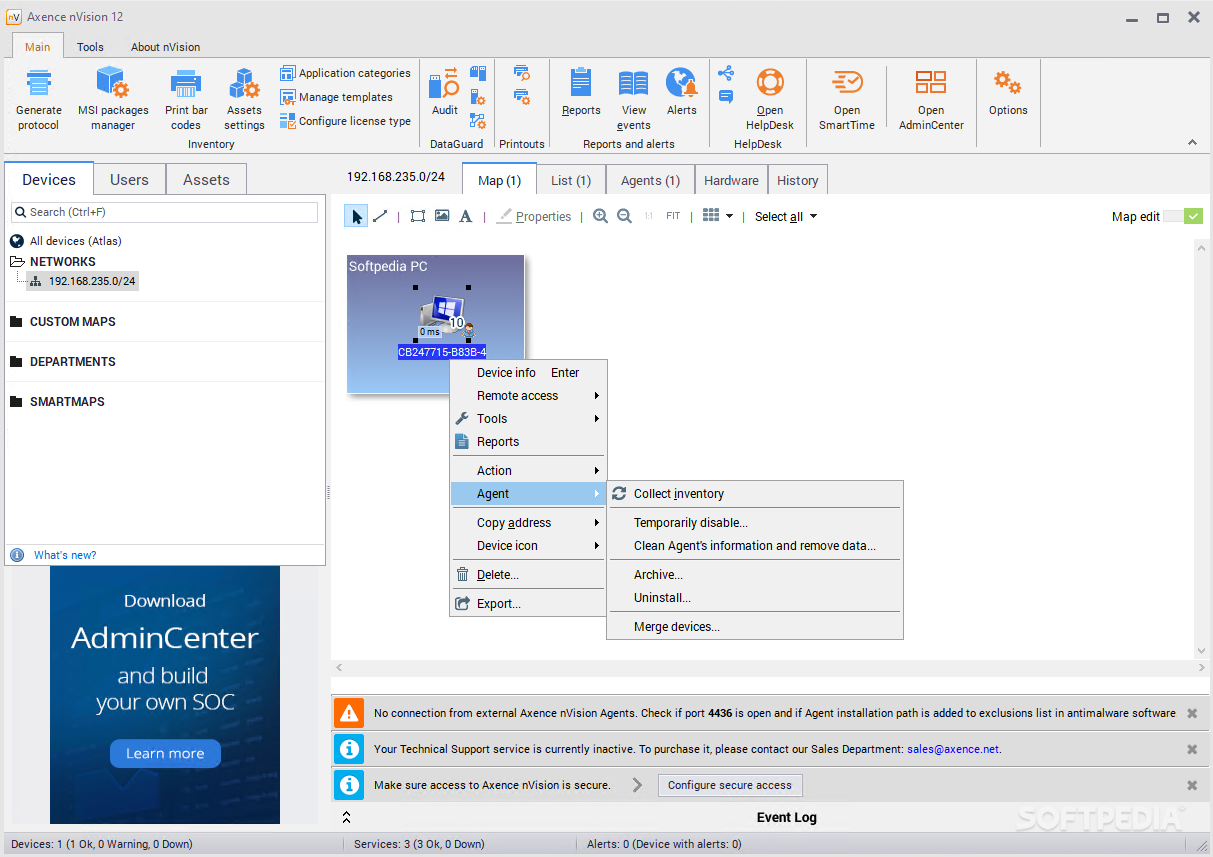Click Manage templates
This screenshot has width=1213, height=857.
(336, 97)
